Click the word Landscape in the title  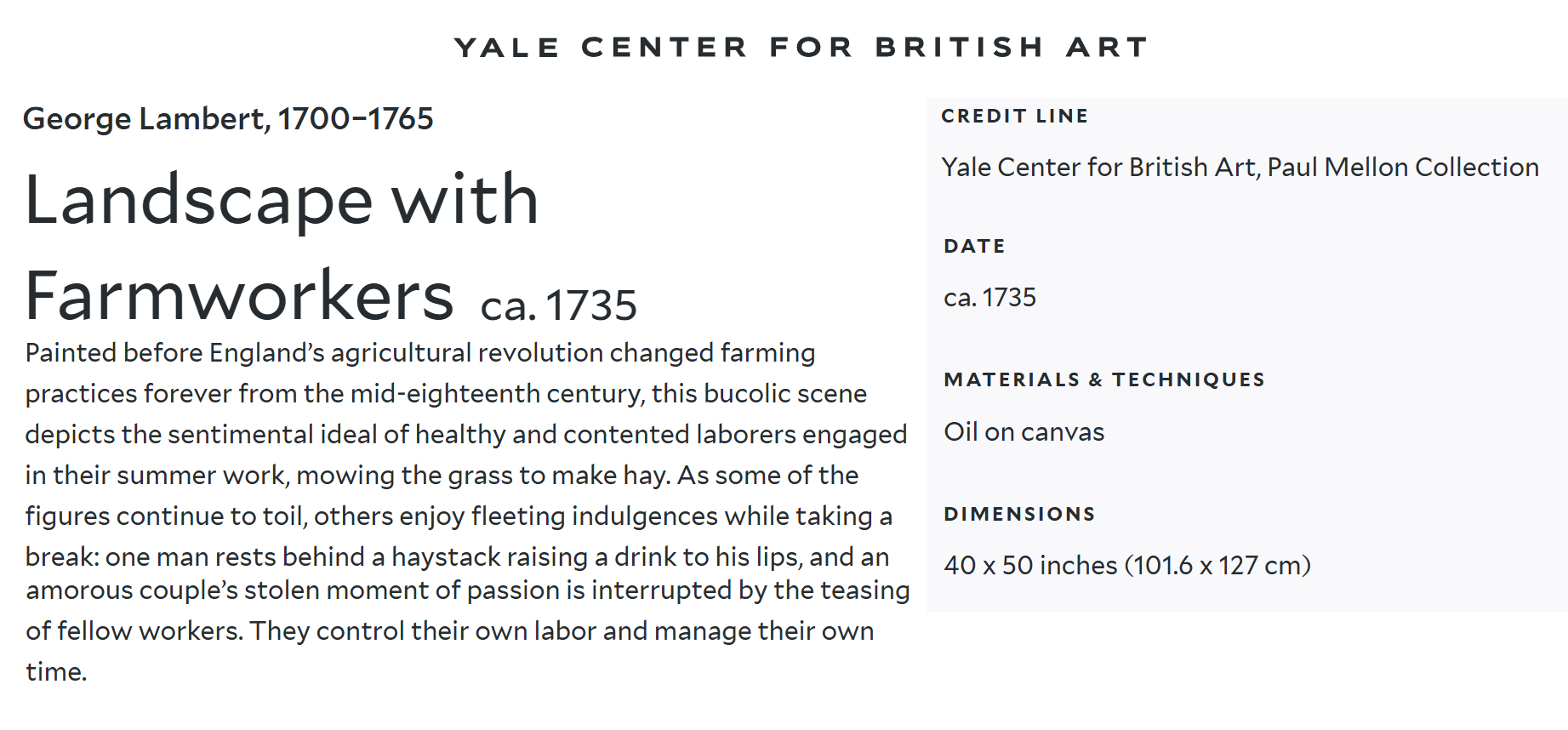click(x=199, y=202)
